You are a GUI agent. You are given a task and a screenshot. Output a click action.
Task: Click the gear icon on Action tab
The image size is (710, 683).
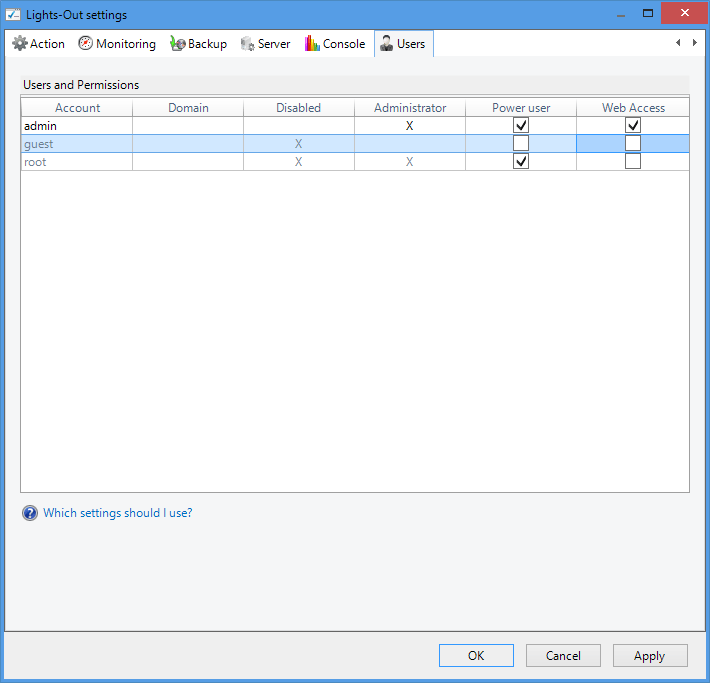pos(20,43)
